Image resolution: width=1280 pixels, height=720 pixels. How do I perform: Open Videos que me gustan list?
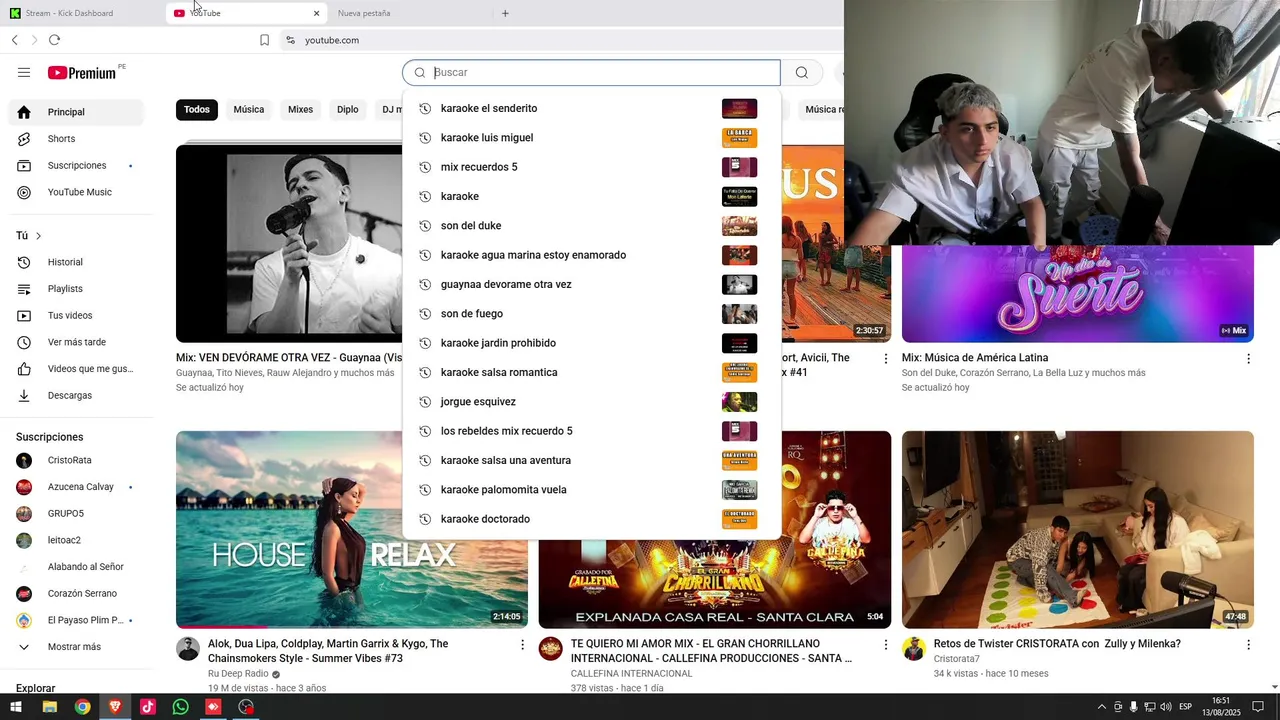click(76, 369)
